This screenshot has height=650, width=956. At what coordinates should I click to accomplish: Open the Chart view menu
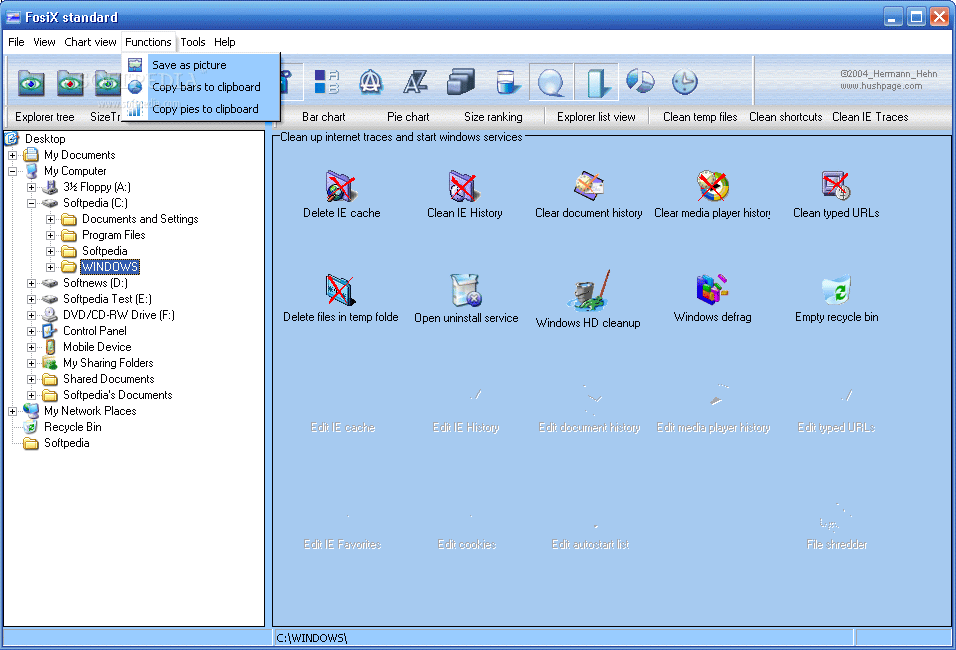click(x=90, y=42)
